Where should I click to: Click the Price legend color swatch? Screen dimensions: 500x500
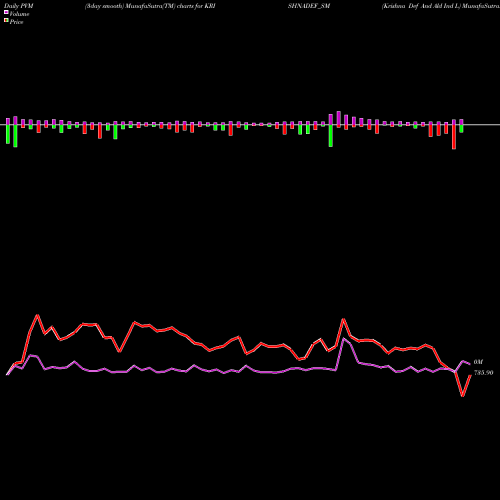[6, 21]
